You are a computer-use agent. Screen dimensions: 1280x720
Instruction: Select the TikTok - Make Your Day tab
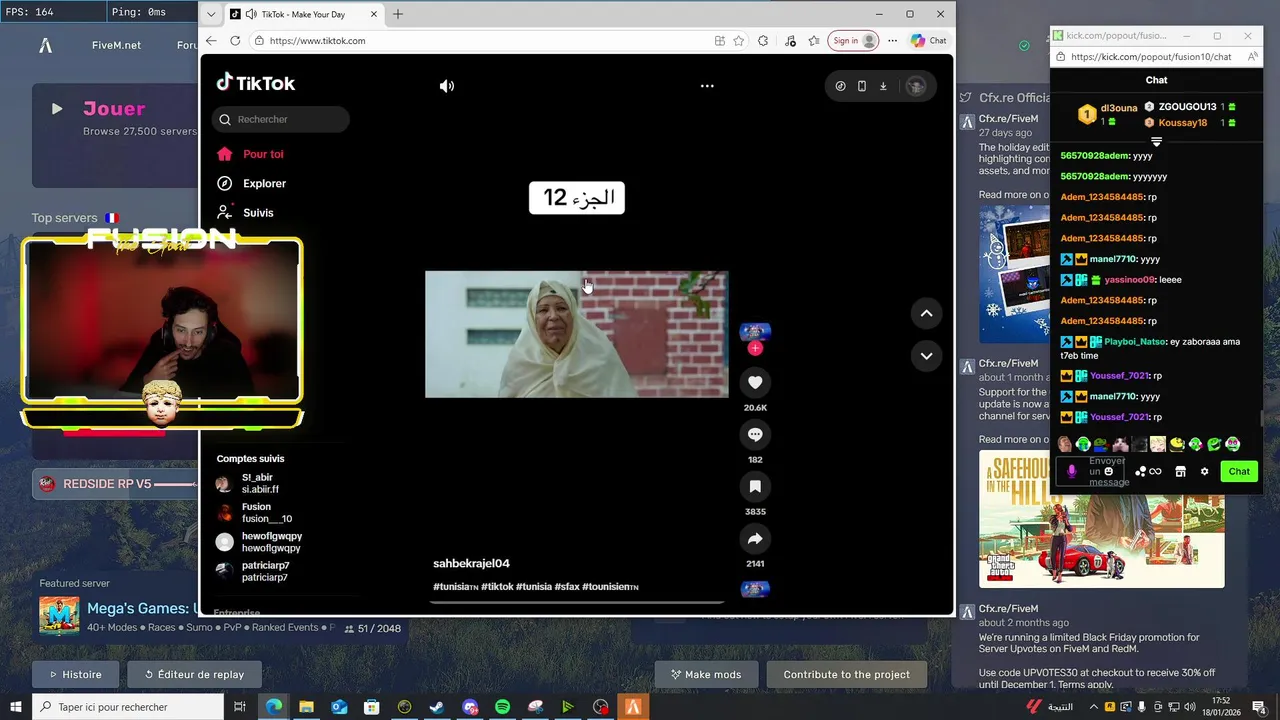[x=303, y=14]
